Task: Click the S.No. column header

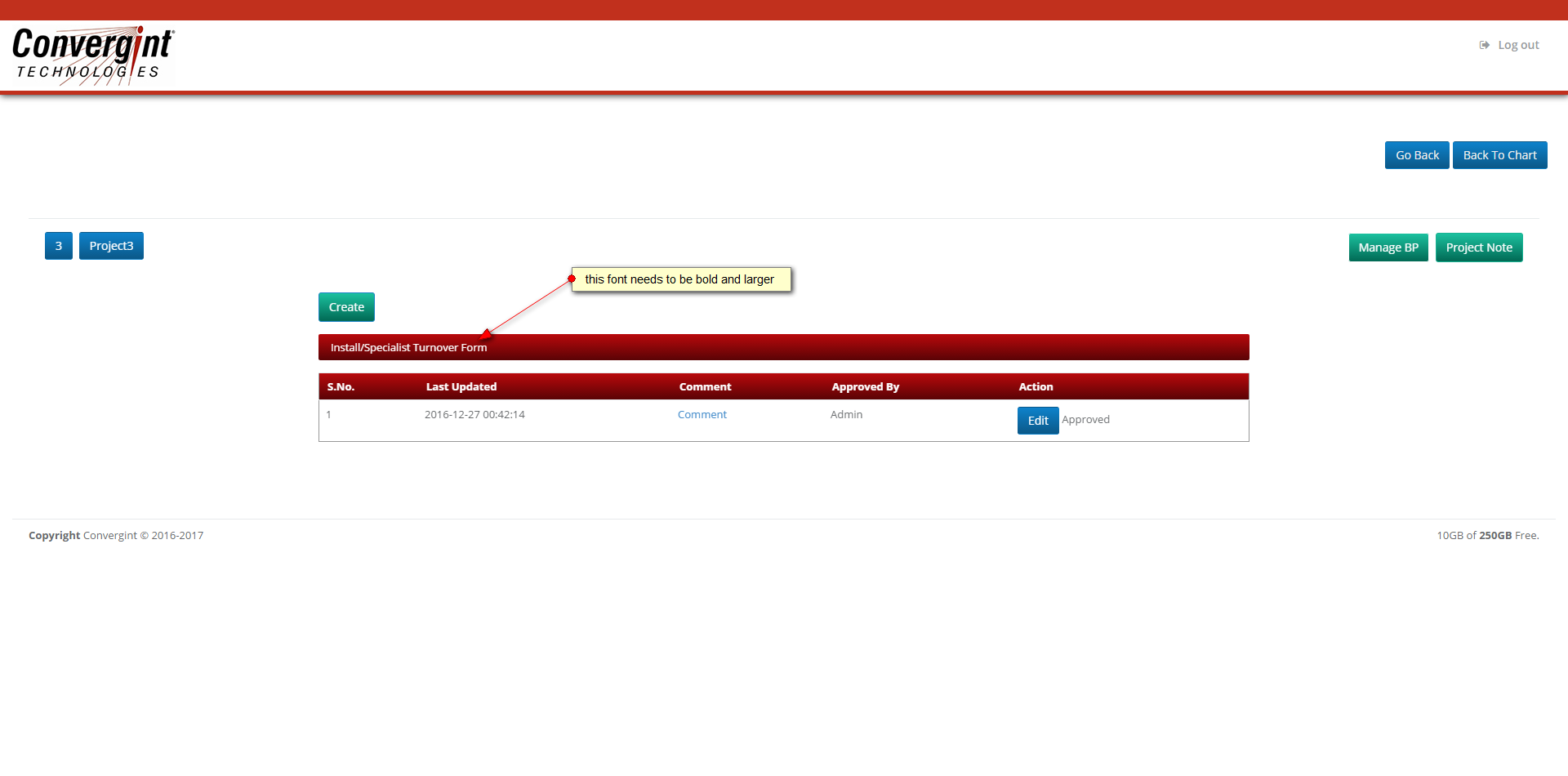Action: click(x=341, y=387)
